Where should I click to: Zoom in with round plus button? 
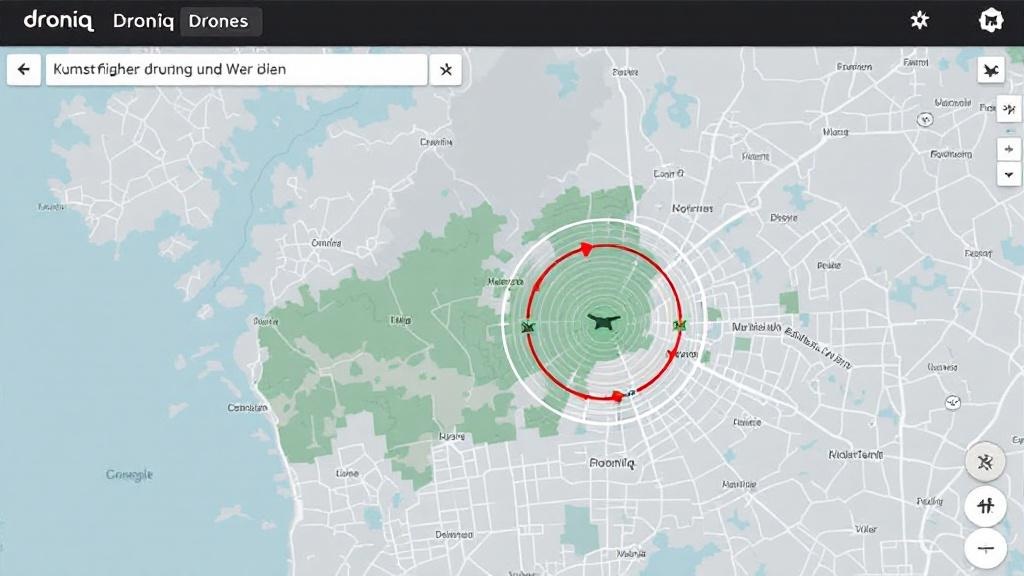(x=985, y=506)
